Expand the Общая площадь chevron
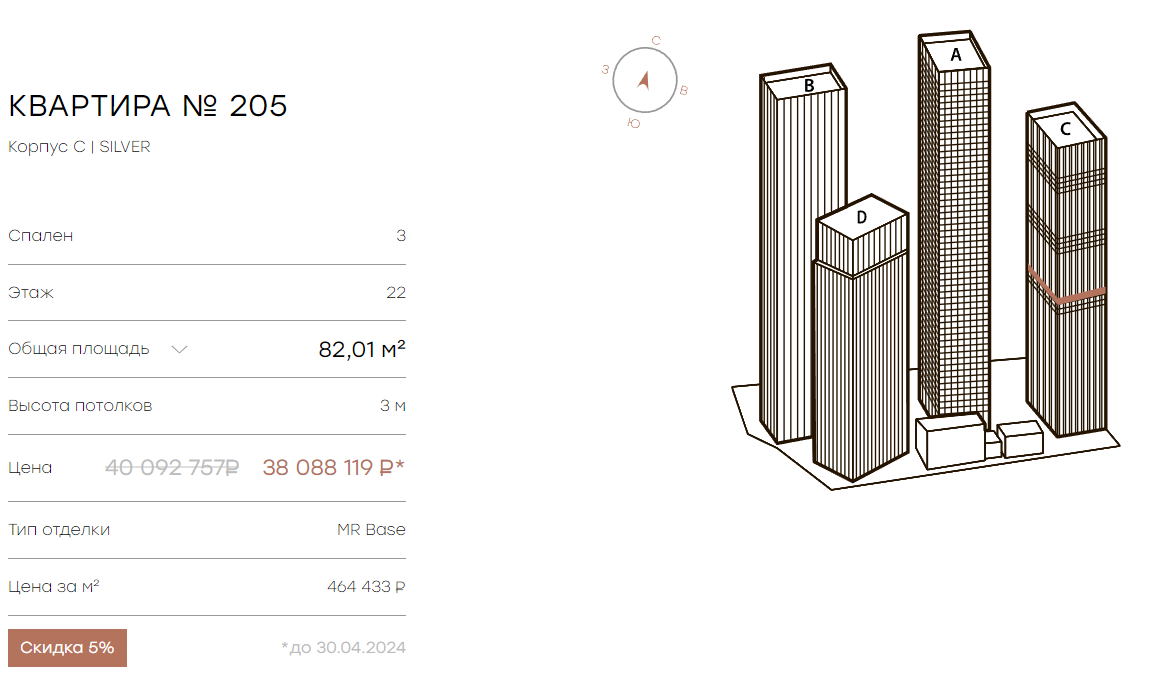 [179, 349]
